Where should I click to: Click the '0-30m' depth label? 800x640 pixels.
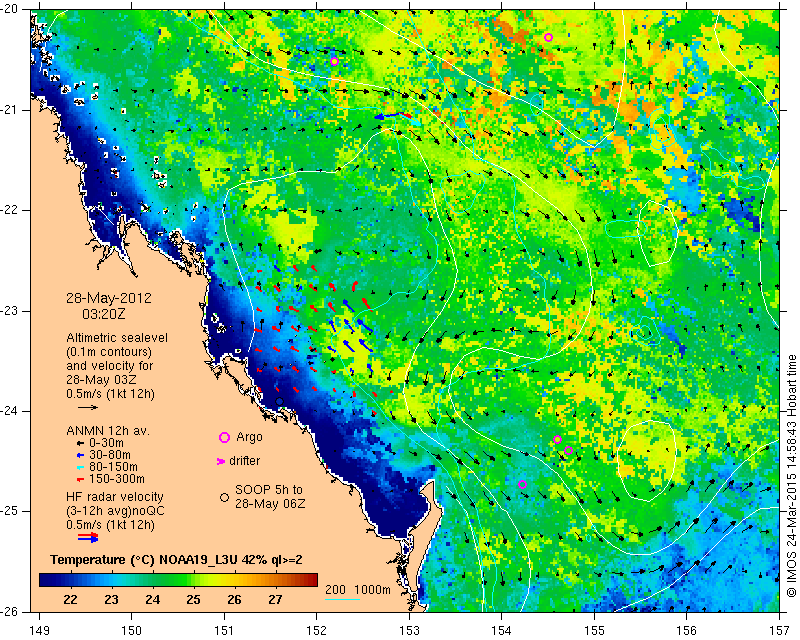105,443
